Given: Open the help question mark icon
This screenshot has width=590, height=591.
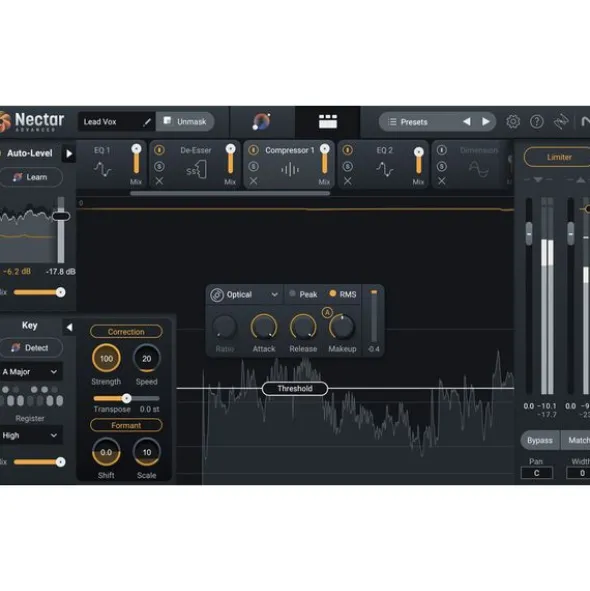Looking at the screenshot, I should [536, 122].
